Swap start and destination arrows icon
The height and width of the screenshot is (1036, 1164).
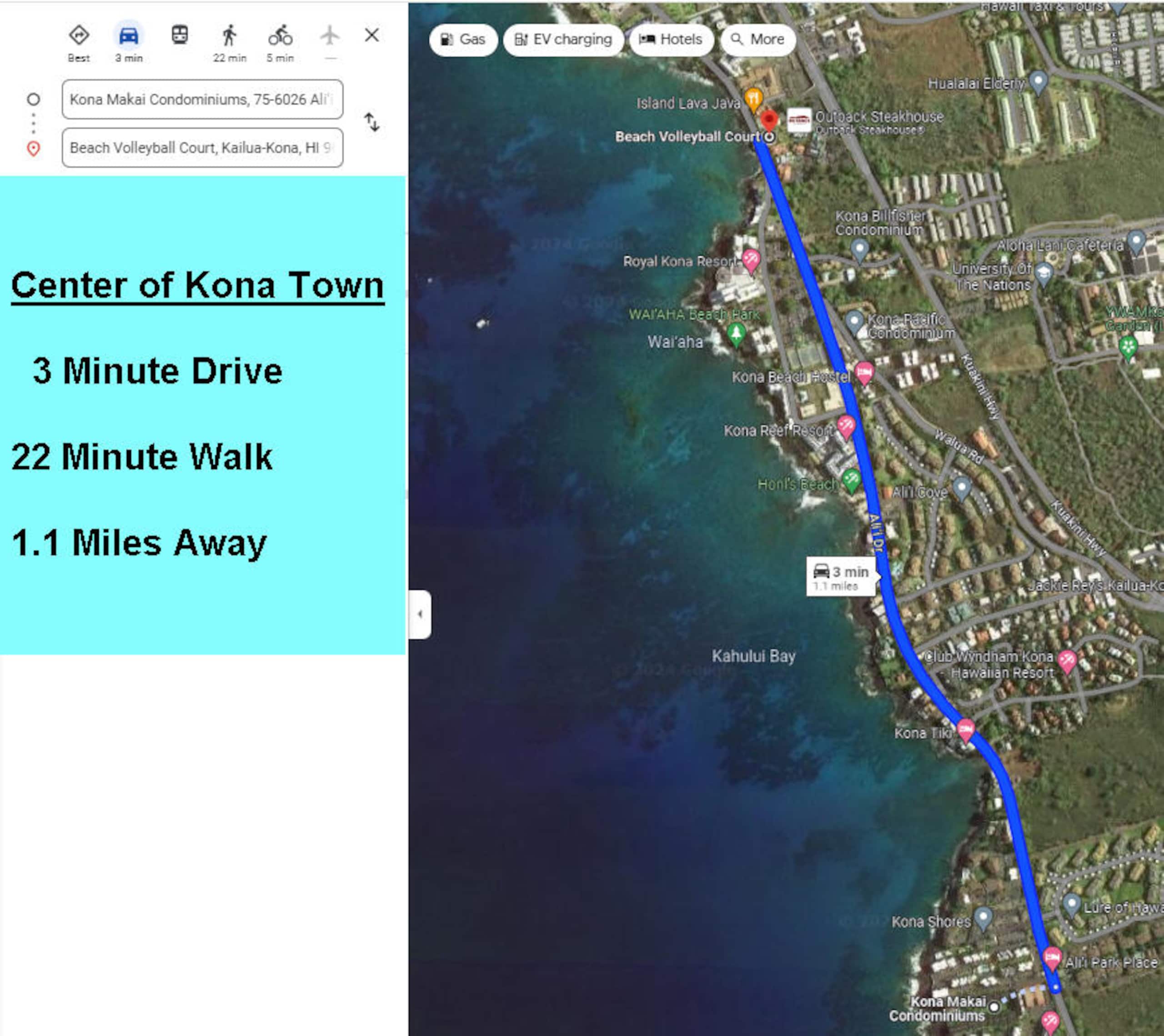point(372,122)
